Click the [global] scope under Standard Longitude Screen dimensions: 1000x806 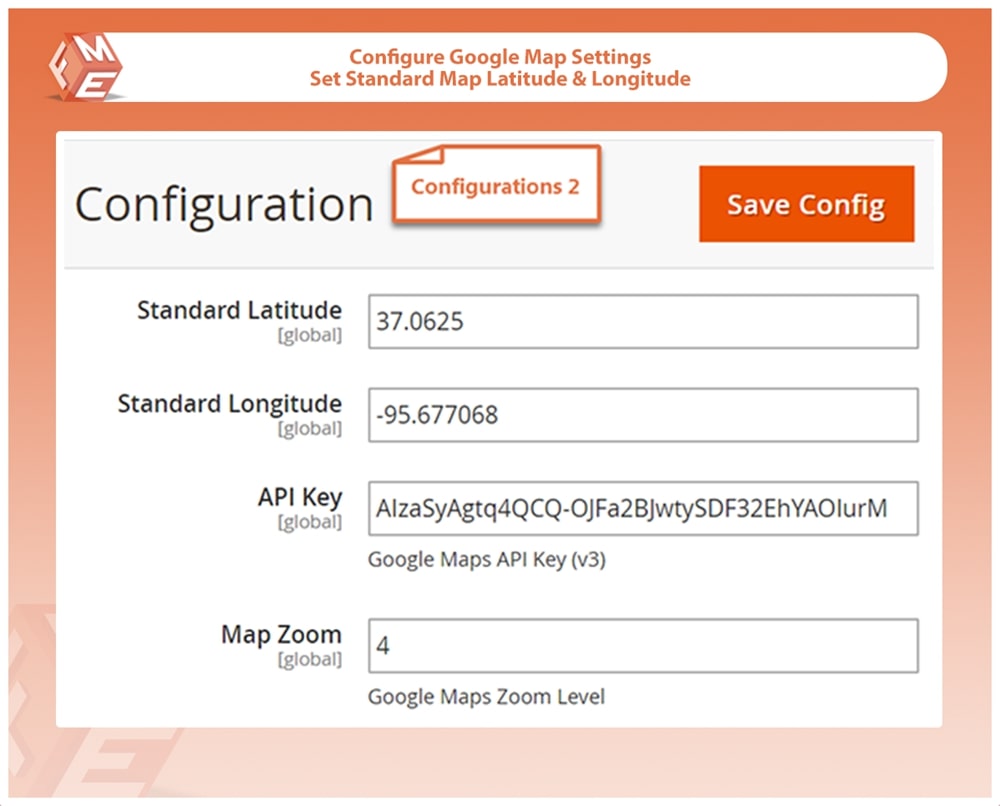[x=309, y=429]
